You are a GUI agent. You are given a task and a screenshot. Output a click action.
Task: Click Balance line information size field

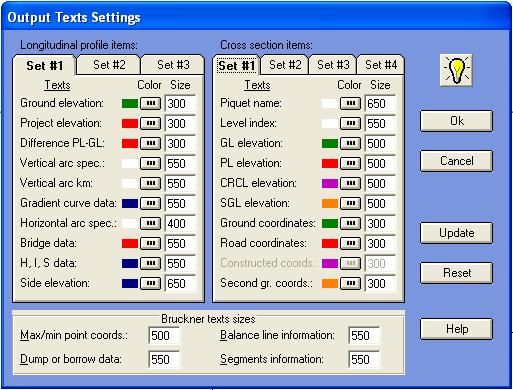pyautogui.click(x=364, y=336)
